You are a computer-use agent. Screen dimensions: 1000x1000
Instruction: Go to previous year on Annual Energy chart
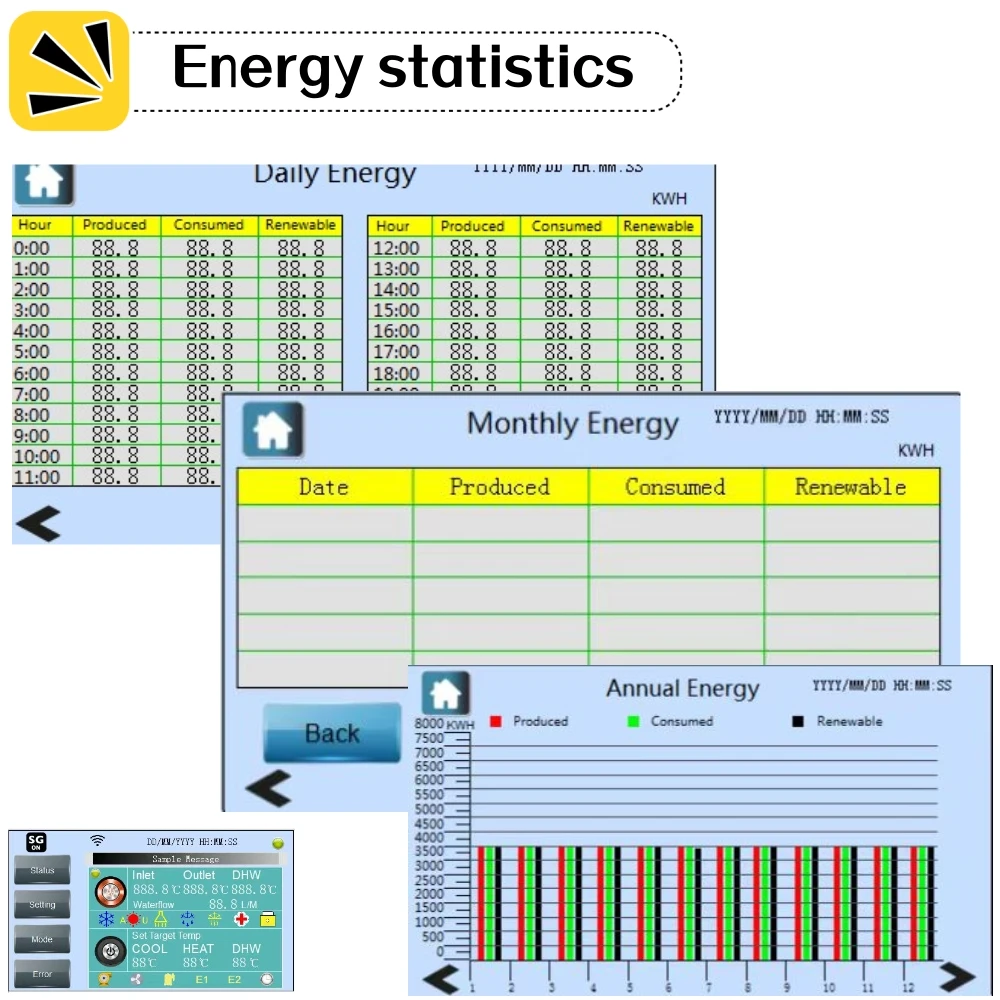tap(441, 978)
